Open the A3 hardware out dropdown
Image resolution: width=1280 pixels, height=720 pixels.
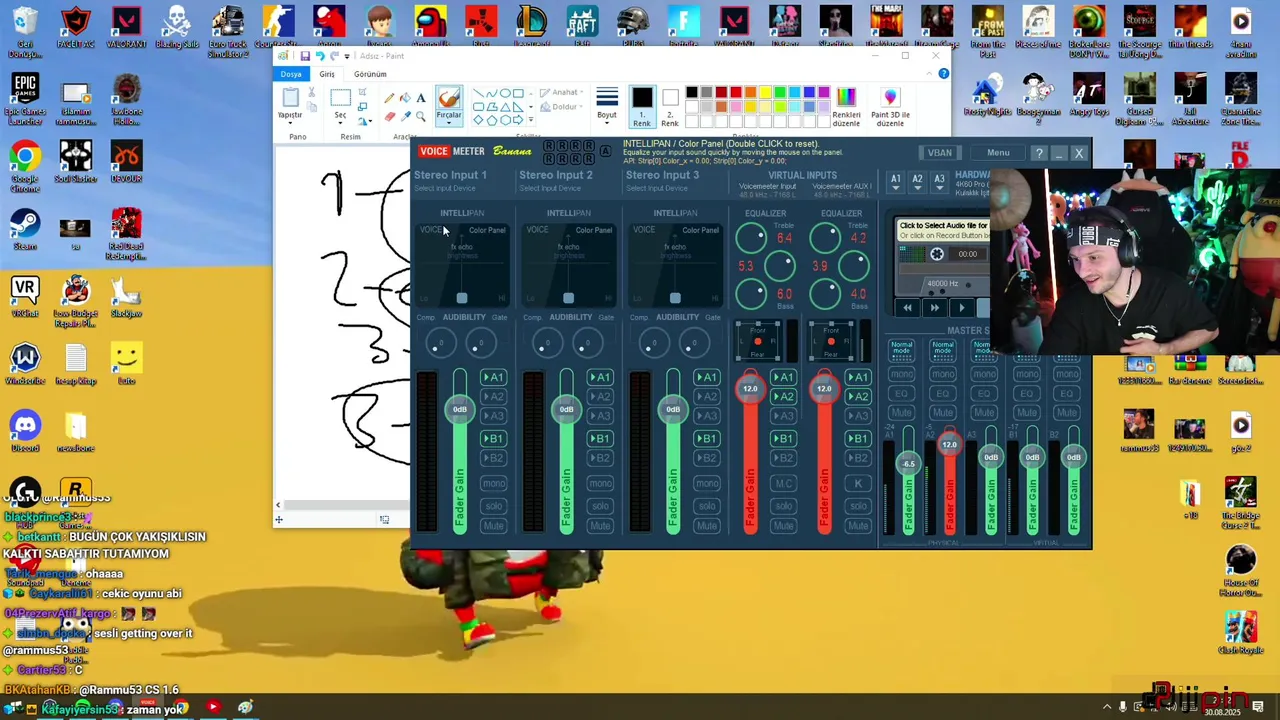tap(939, 182)
